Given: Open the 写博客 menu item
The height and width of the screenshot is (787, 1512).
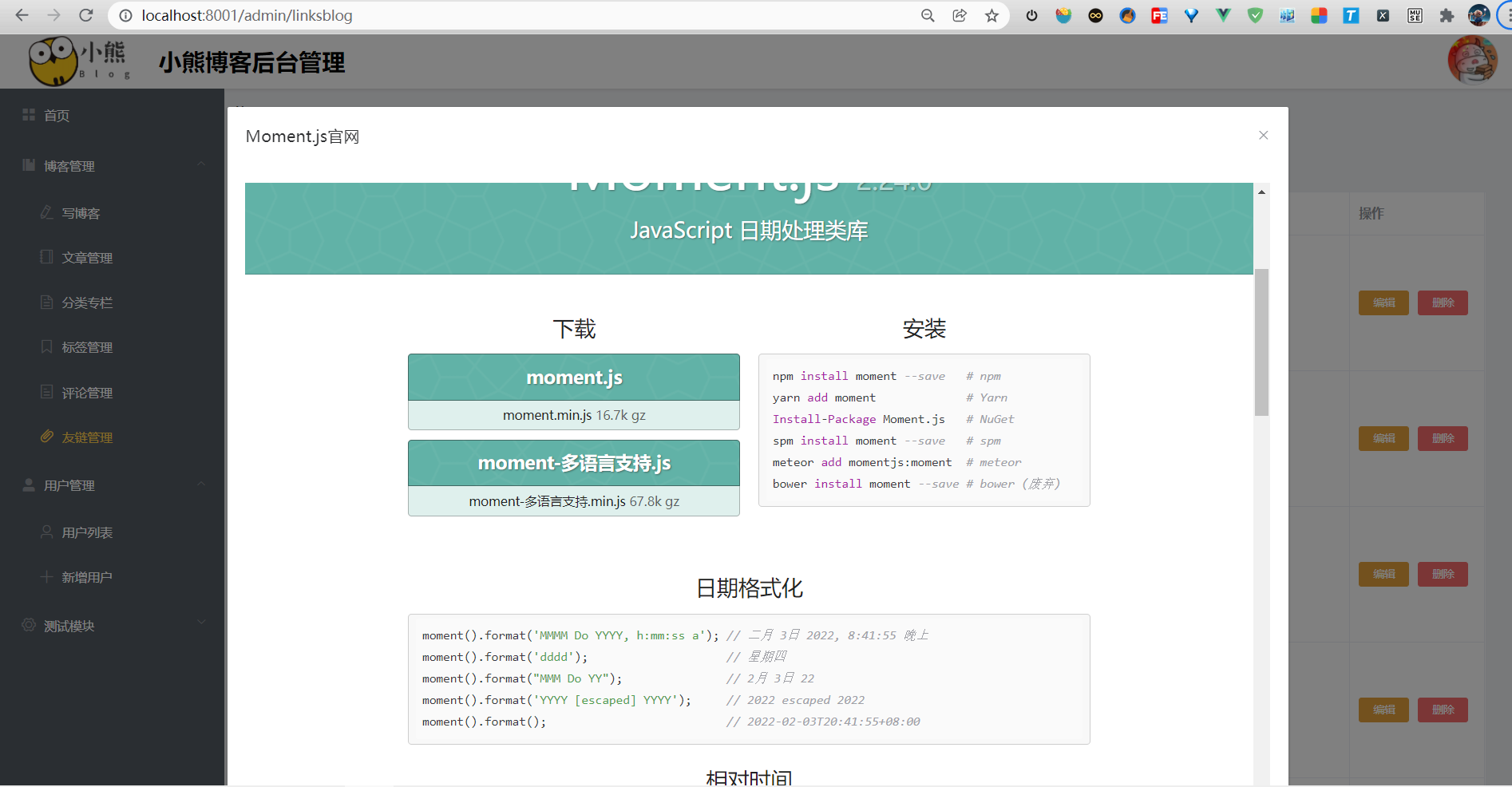Looking at the screenshot, I should point(112,213).
